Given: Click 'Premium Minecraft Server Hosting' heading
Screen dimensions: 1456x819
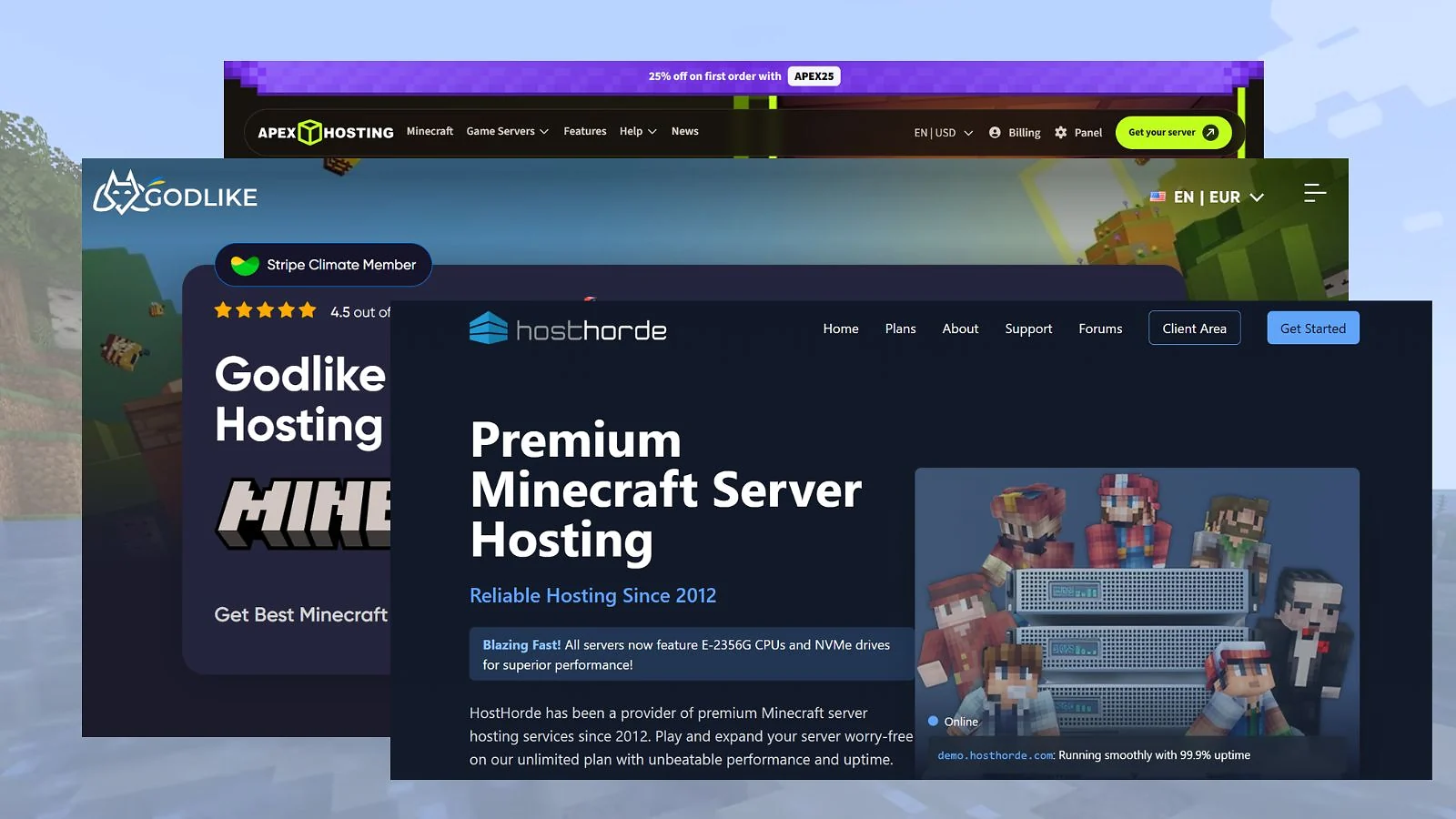Looking at the screenshot, I should 665,490.
